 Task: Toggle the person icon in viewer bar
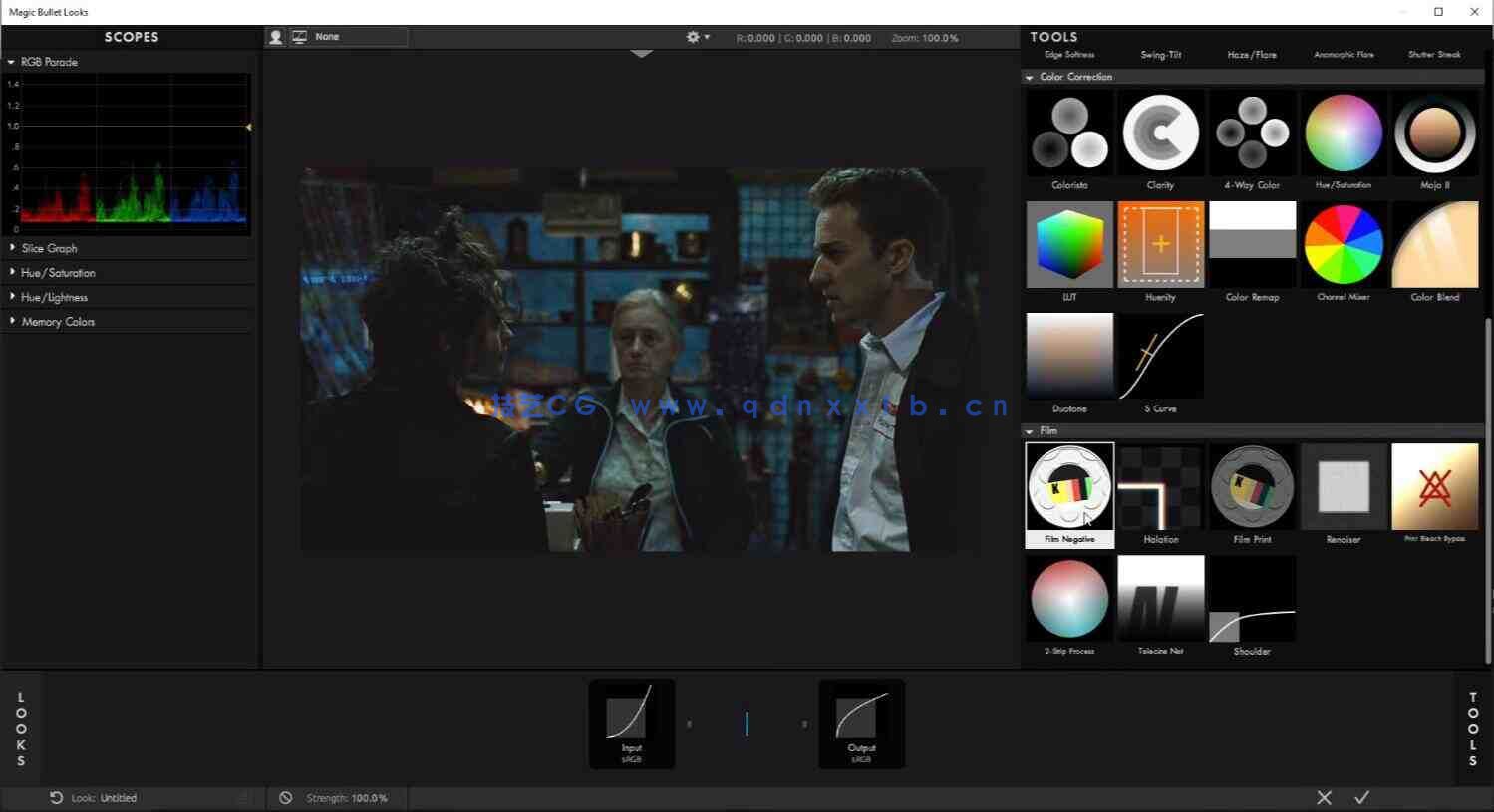[x=276, y=37]
